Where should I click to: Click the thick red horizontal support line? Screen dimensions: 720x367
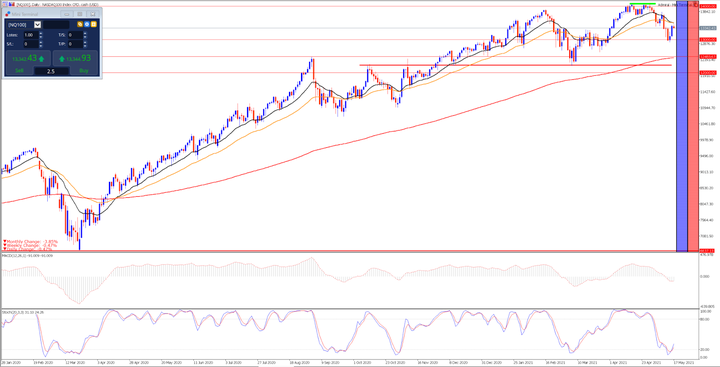[515, 65]
